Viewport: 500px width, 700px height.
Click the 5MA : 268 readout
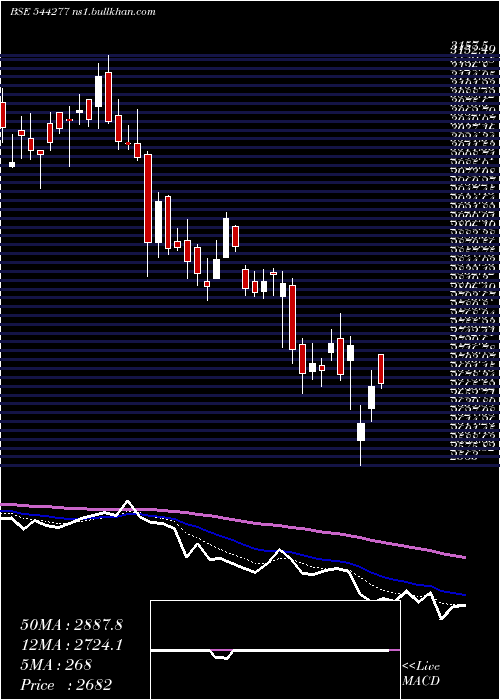[56, 665]
